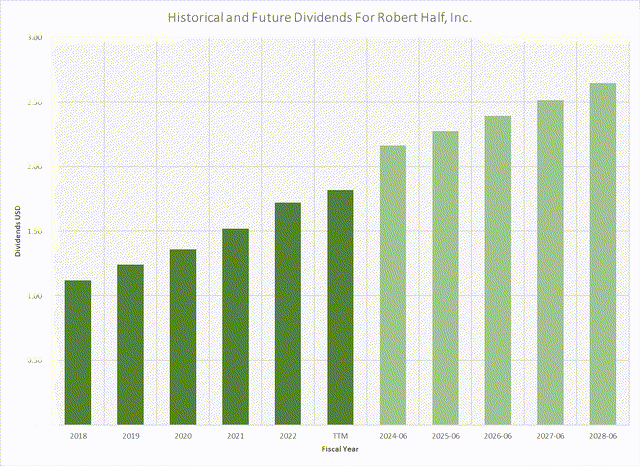
Task: Click the 2027-06 axis label
Action: pos(550,436)
